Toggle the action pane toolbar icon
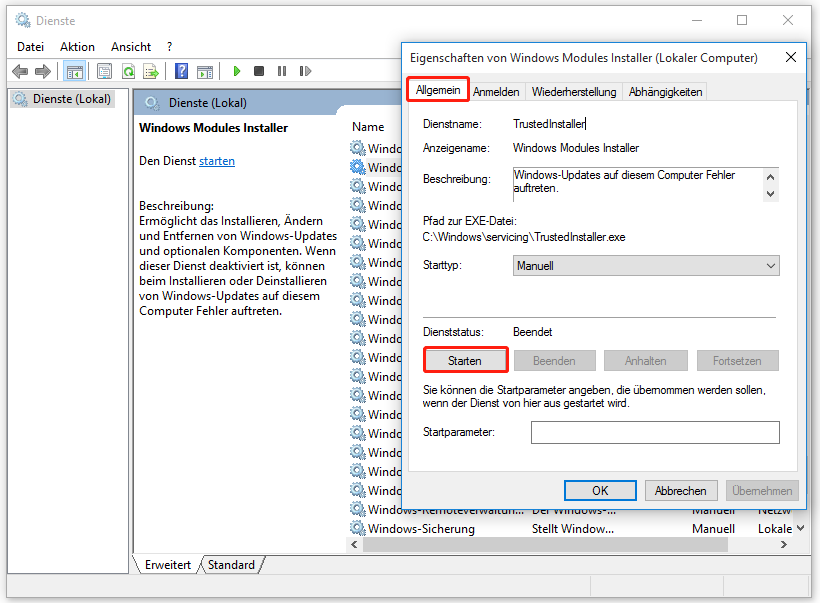The height and width of the screenshot is (603, 820). coord(205,72)
